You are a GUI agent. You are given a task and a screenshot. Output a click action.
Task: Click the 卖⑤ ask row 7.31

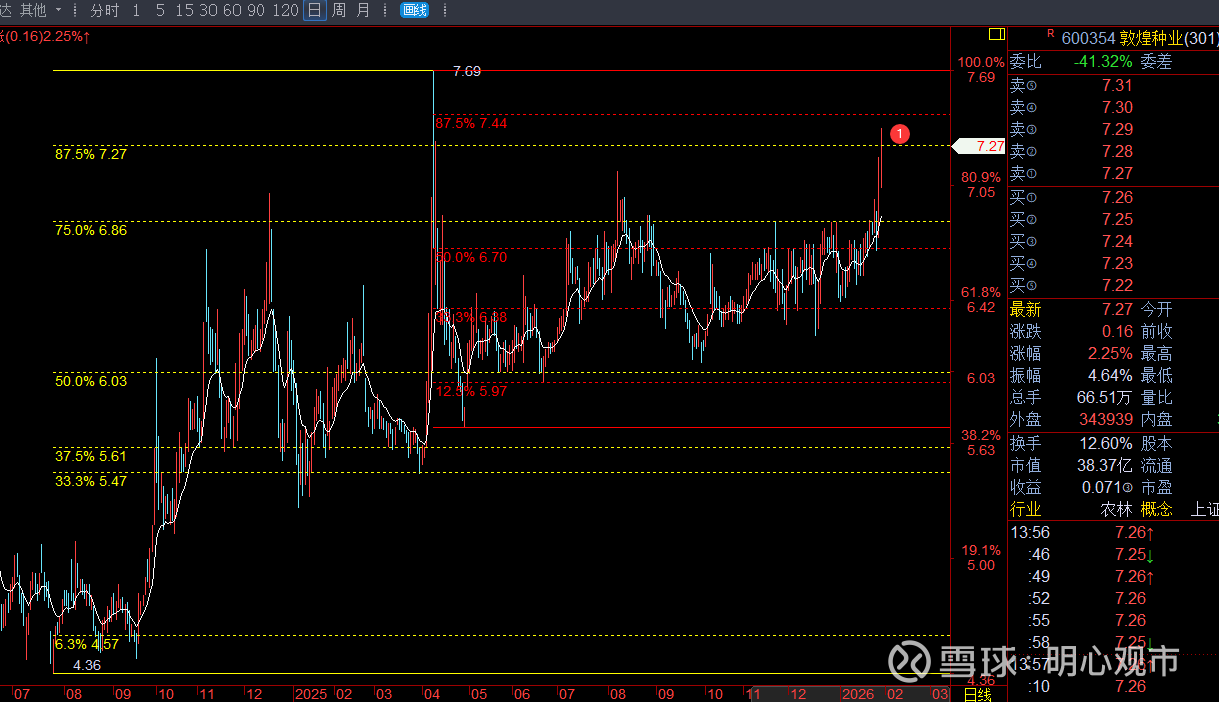[x=1113, y=86]
